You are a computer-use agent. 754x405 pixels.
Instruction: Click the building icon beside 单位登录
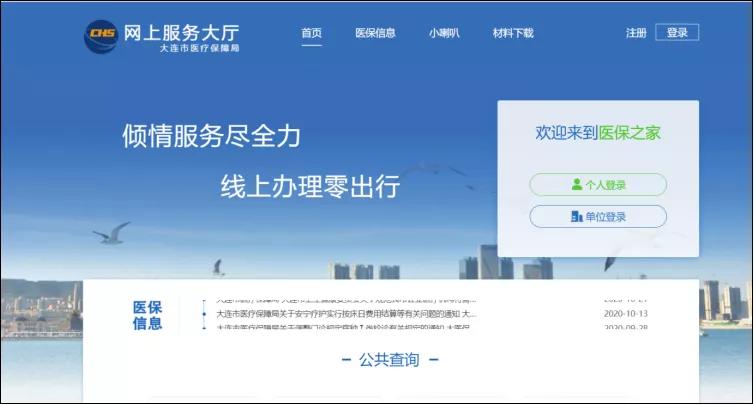pos(577,216)
